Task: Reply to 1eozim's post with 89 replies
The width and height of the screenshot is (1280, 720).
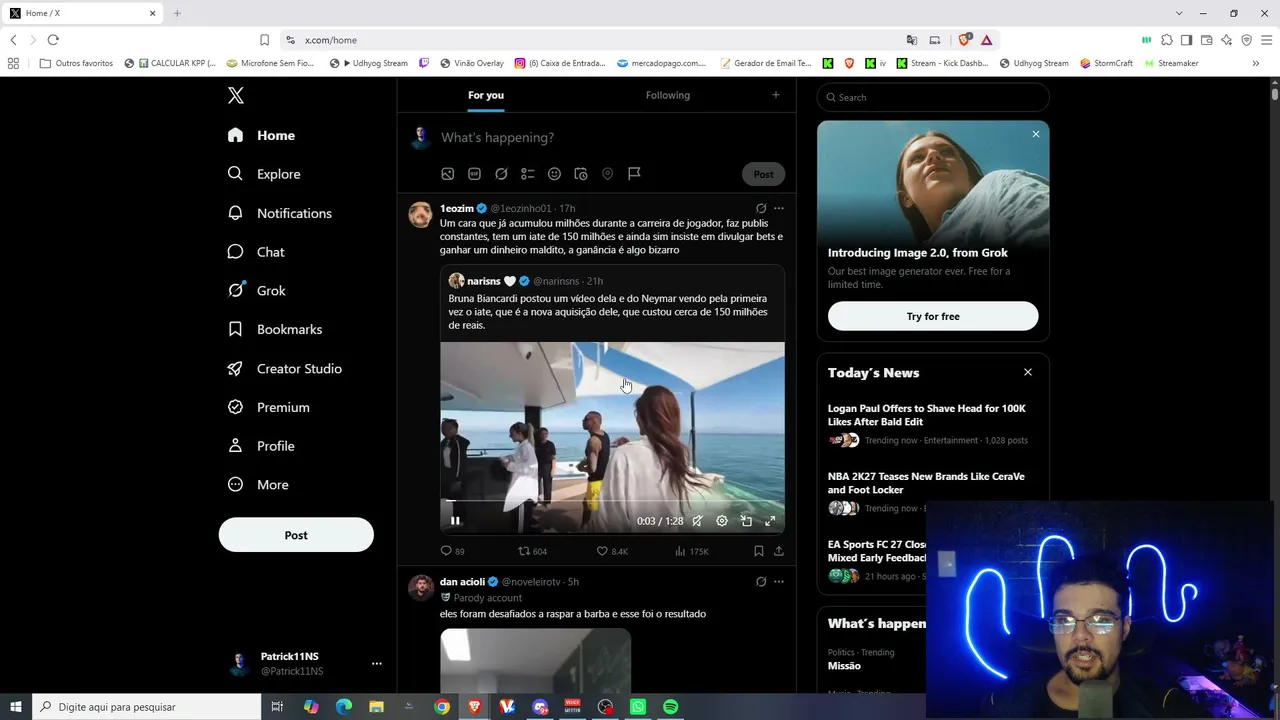Action: (x=453, y=551)
